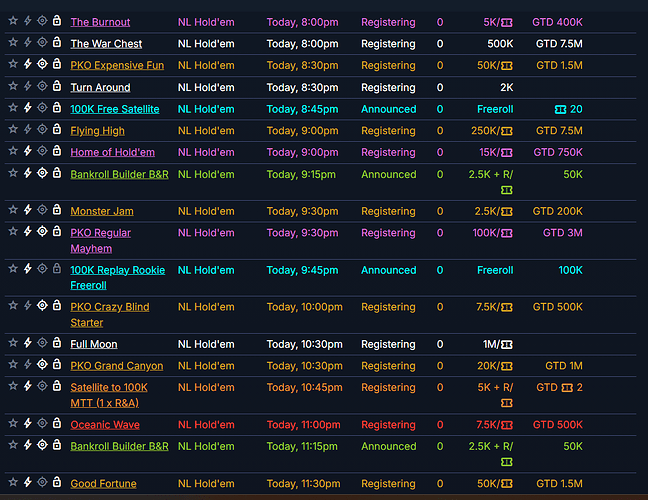The image size is (648, 500).
Task: Open The War Chest tournament
Action: point(106,44)
